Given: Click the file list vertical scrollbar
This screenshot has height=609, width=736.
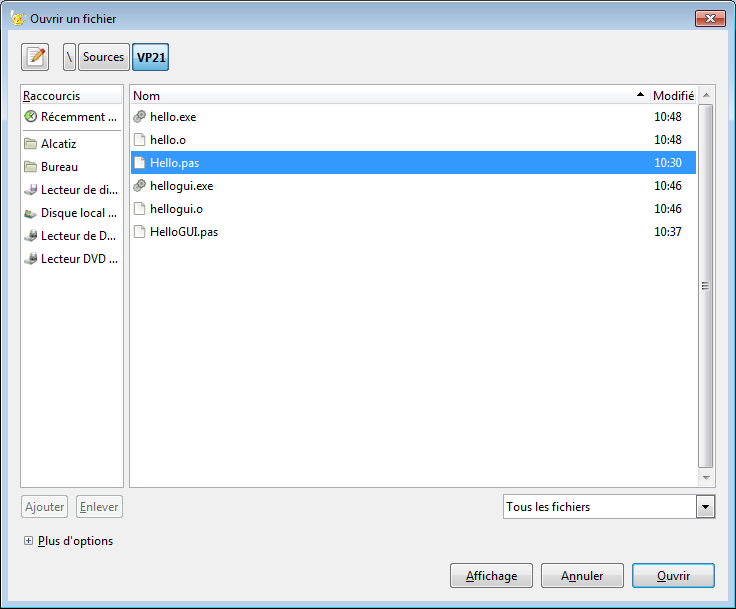Looking at the screenshot, I should 705,285.
